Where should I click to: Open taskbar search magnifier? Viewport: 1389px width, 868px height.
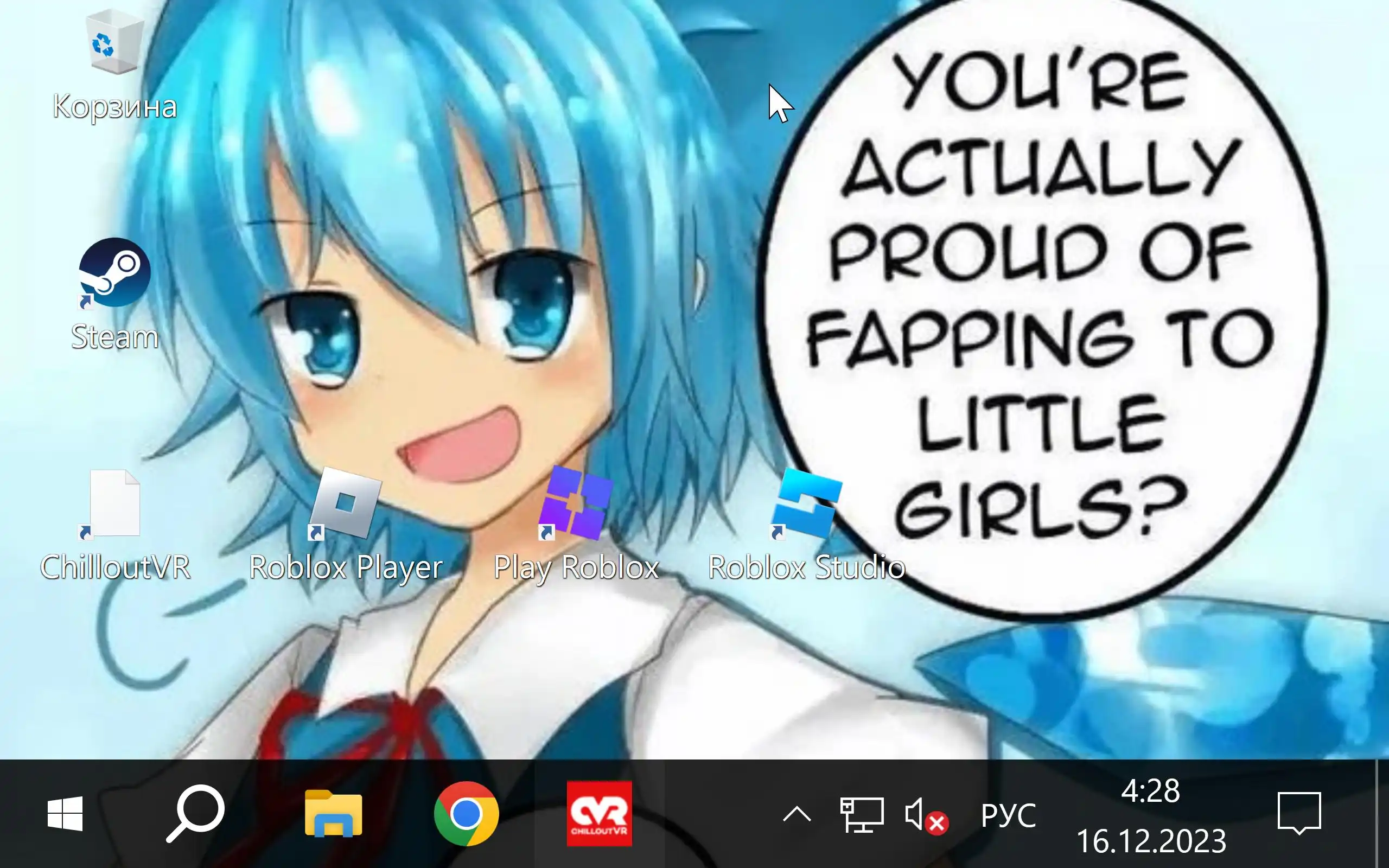(x=195, y=814)
